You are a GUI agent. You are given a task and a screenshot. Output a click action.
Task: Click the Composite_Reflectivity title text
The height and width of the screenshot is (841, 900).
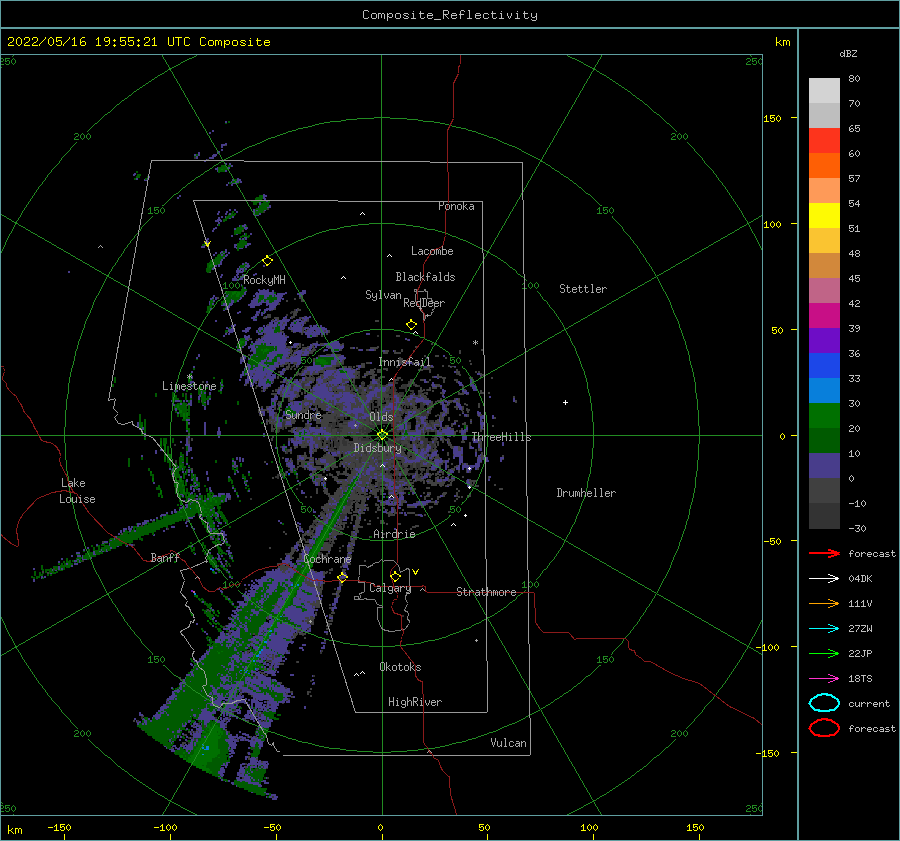[x=450, y=15]
